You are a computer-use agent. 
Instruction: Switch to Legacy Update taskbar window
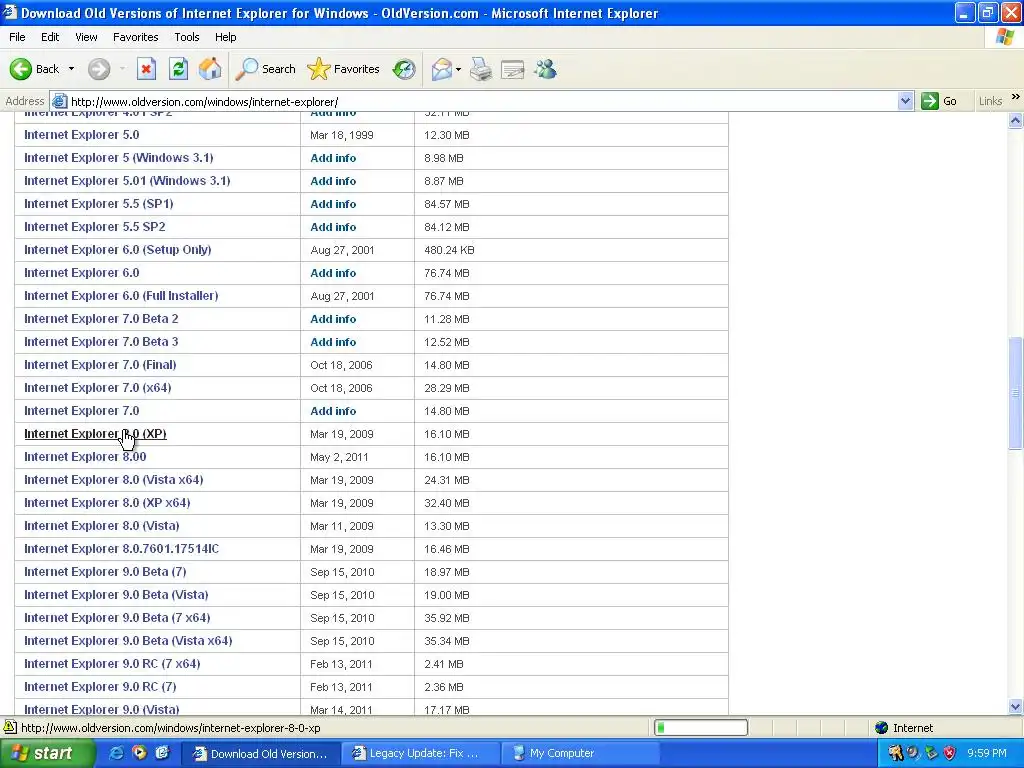click(421, 754)
